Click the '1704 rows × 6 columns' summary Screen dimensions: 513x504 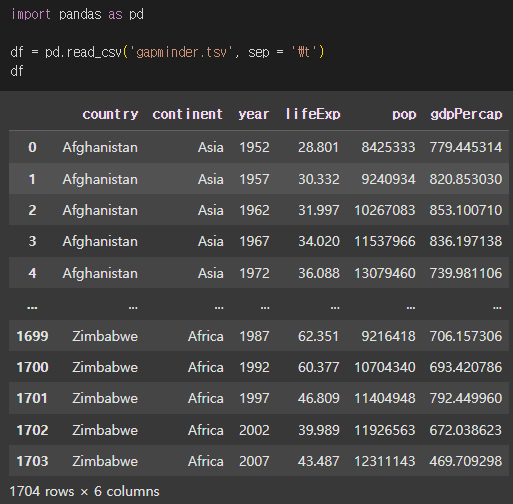click(85, 491)
